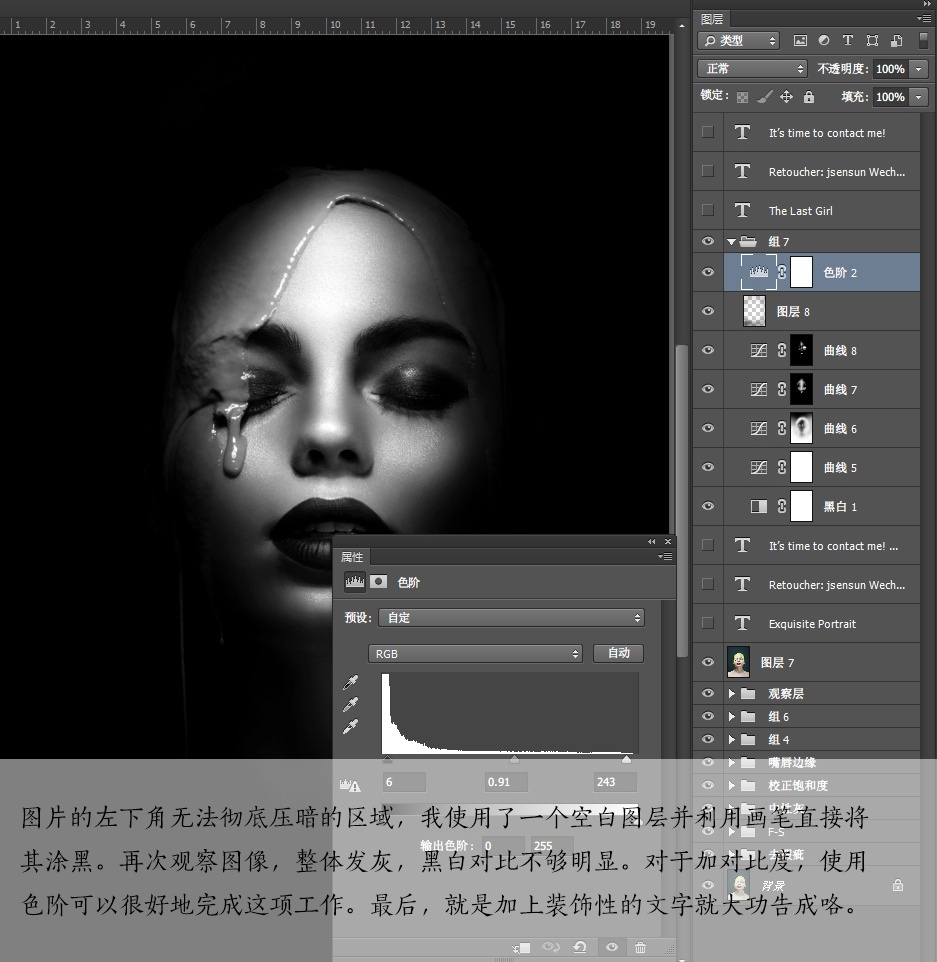This screenshot has width=937, height=962.
Task: Open the Layers panel flyout menu
Action: coord(924,18)
